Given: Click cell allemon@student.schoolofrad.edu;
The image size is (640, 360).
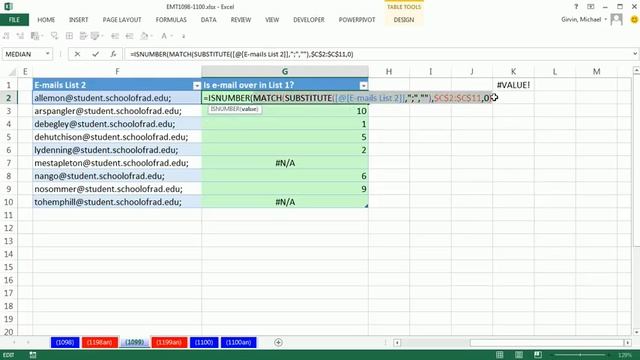Looking at the screenshot, I should pyautogui.click(x=117, y=98).
